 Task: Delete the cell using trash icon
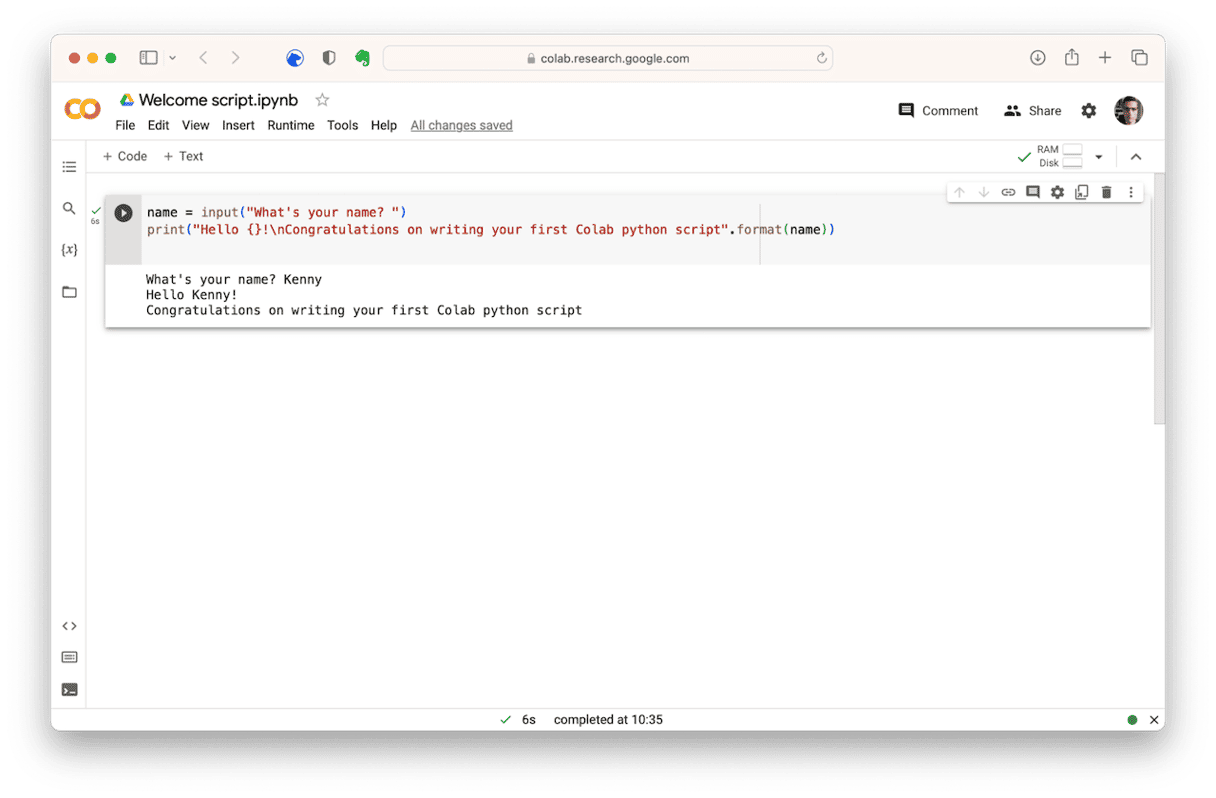point(1106,192)
